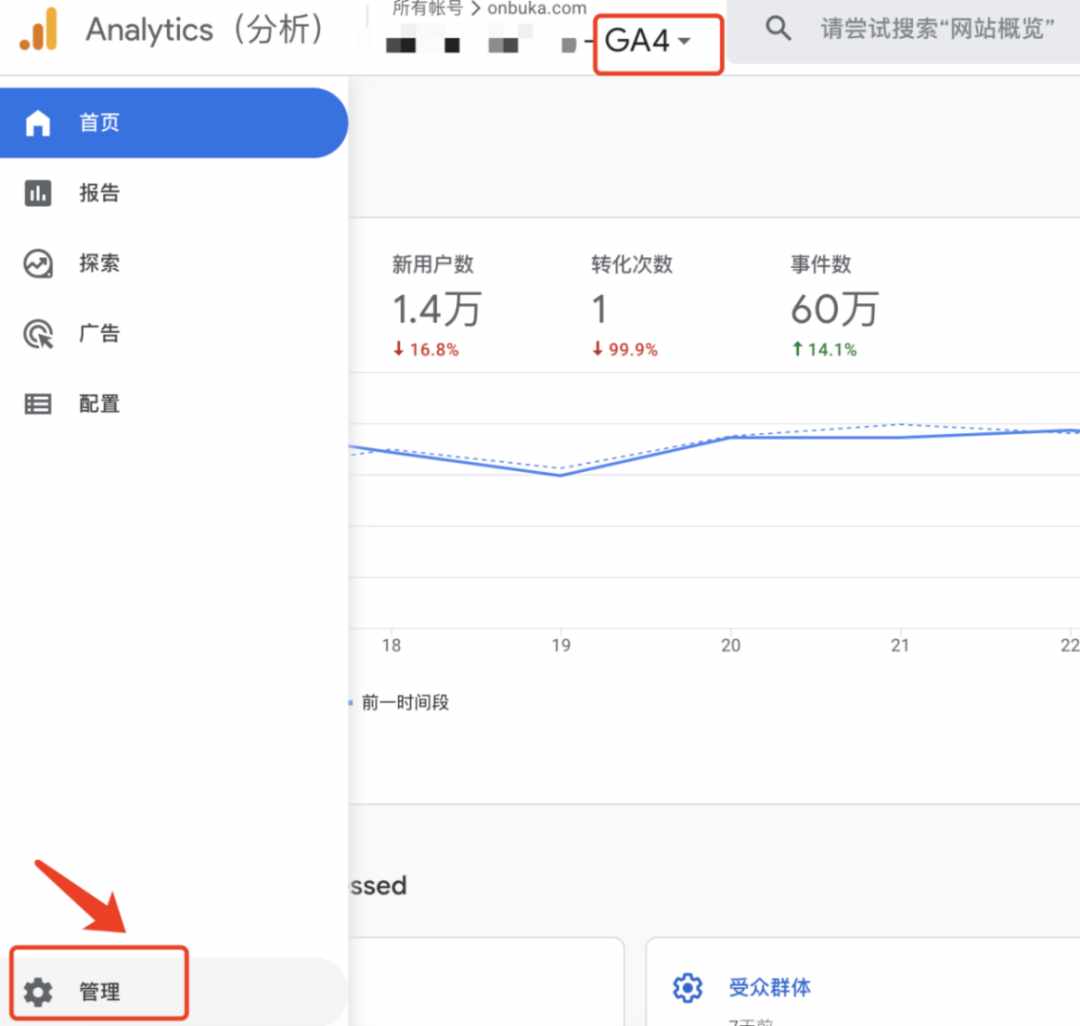Click the home icon in sidebar
The image size is (1080, 1026).
tap(38, 123)
